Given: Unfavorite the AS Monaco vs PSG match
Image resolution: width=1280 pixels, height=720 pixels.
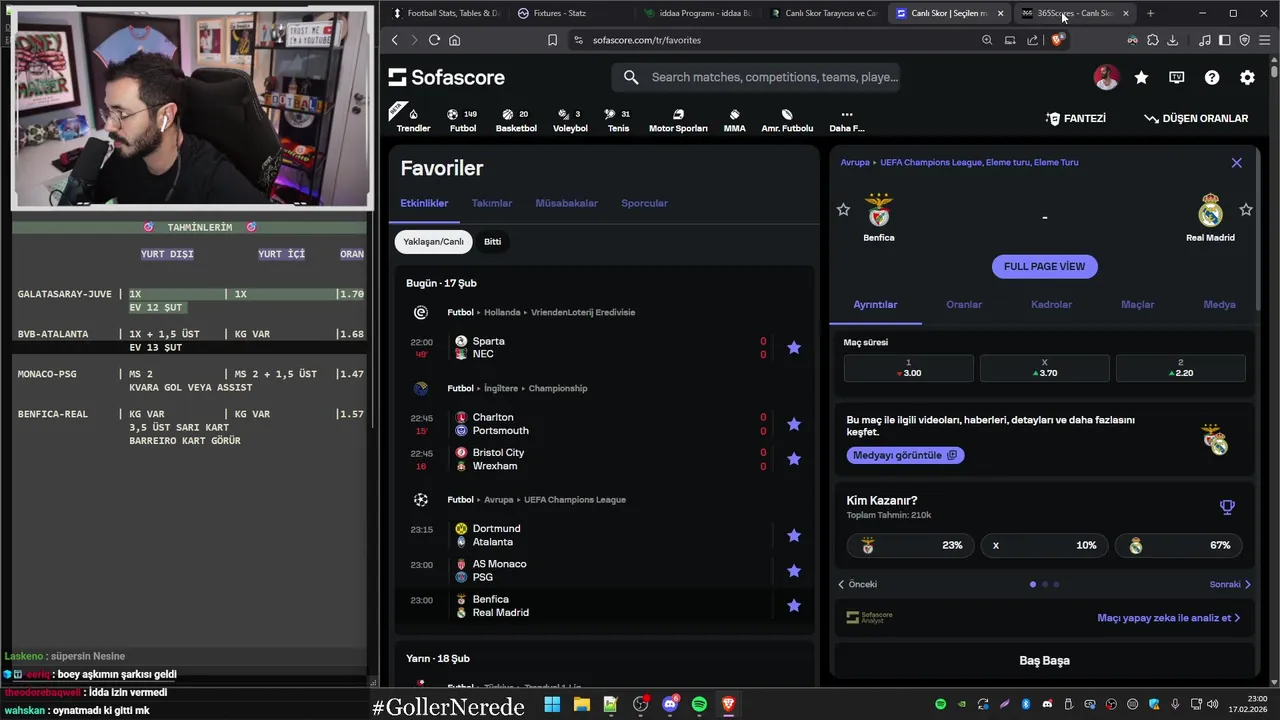Looking at the screenshot, I should tap(794, 570).
